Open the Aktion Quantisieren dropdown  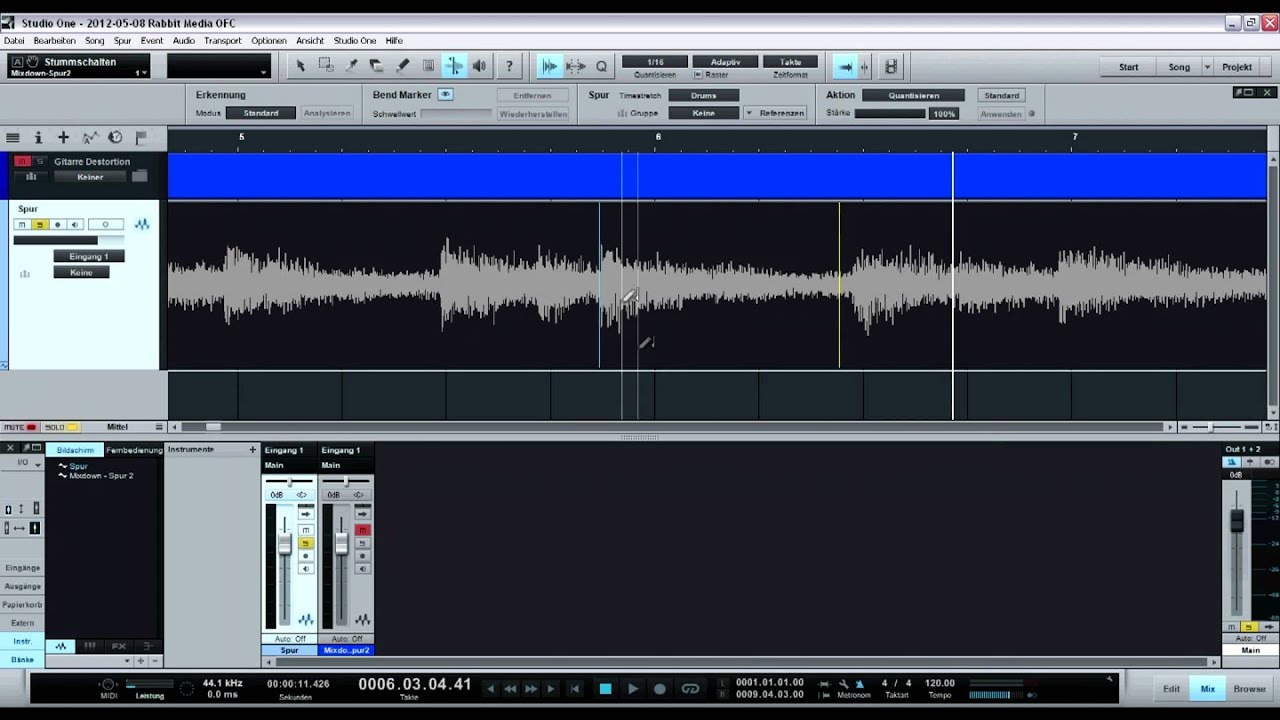point(912,95)
